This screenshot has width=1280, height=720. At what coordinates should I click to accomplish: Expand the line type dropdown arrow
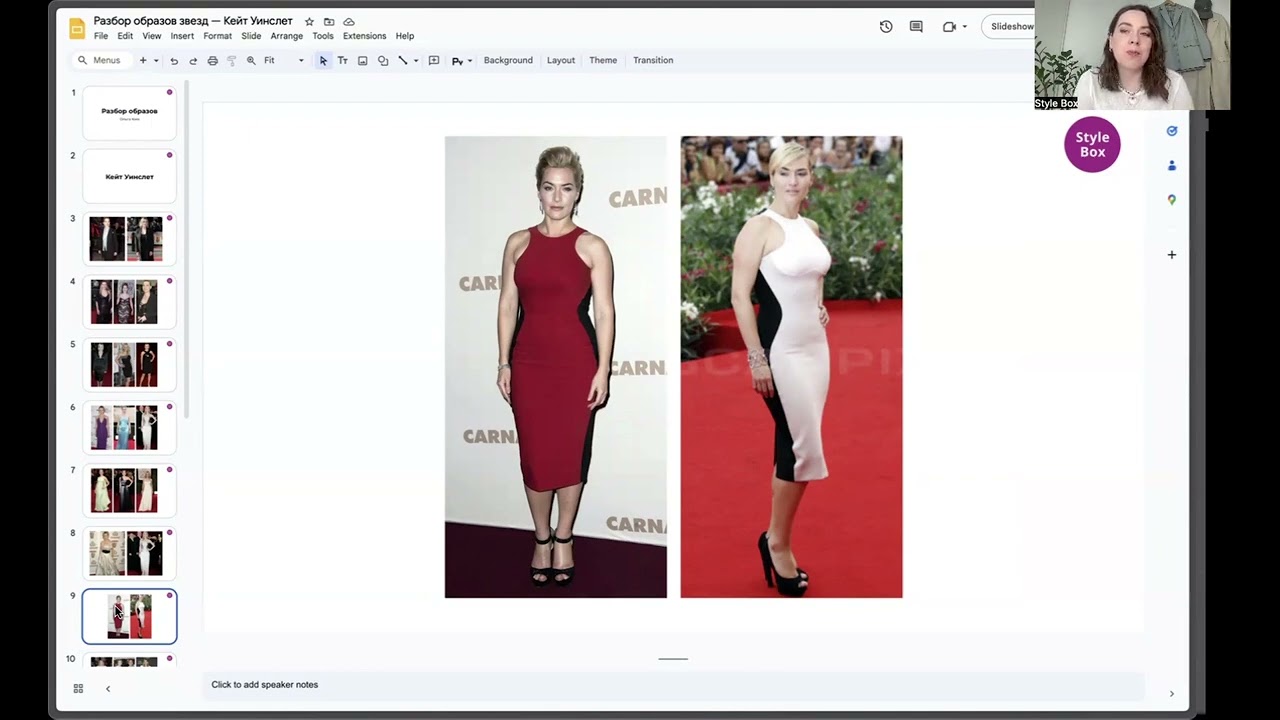tap(416, 60)
